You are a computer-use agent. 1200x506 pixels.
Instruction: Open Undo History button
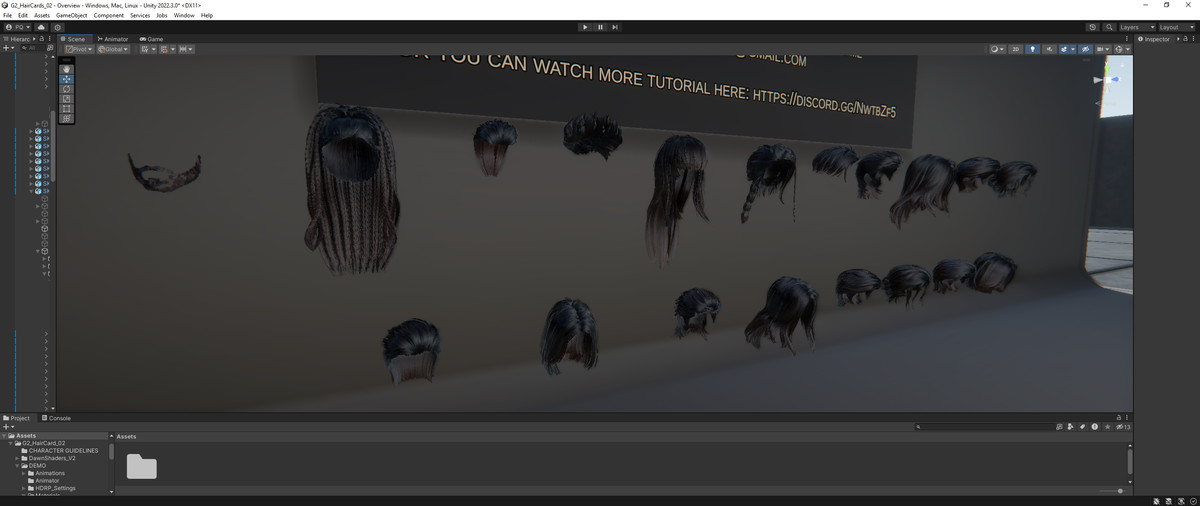1093,27
